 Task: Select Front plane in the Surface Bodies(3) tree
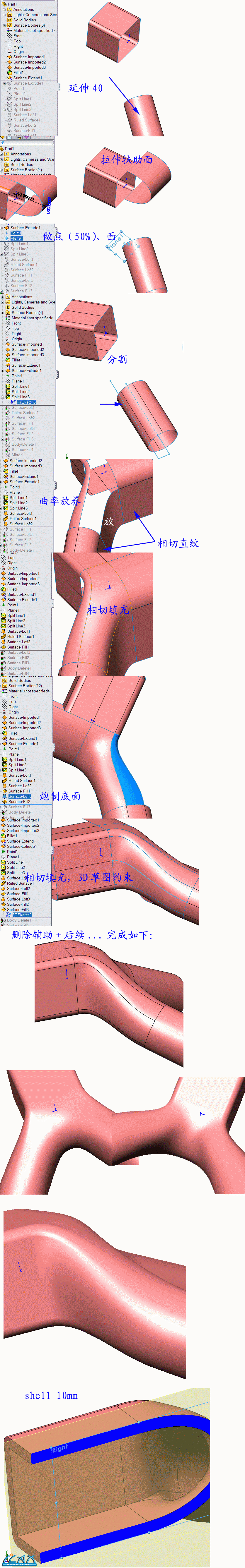pos(18,36)
